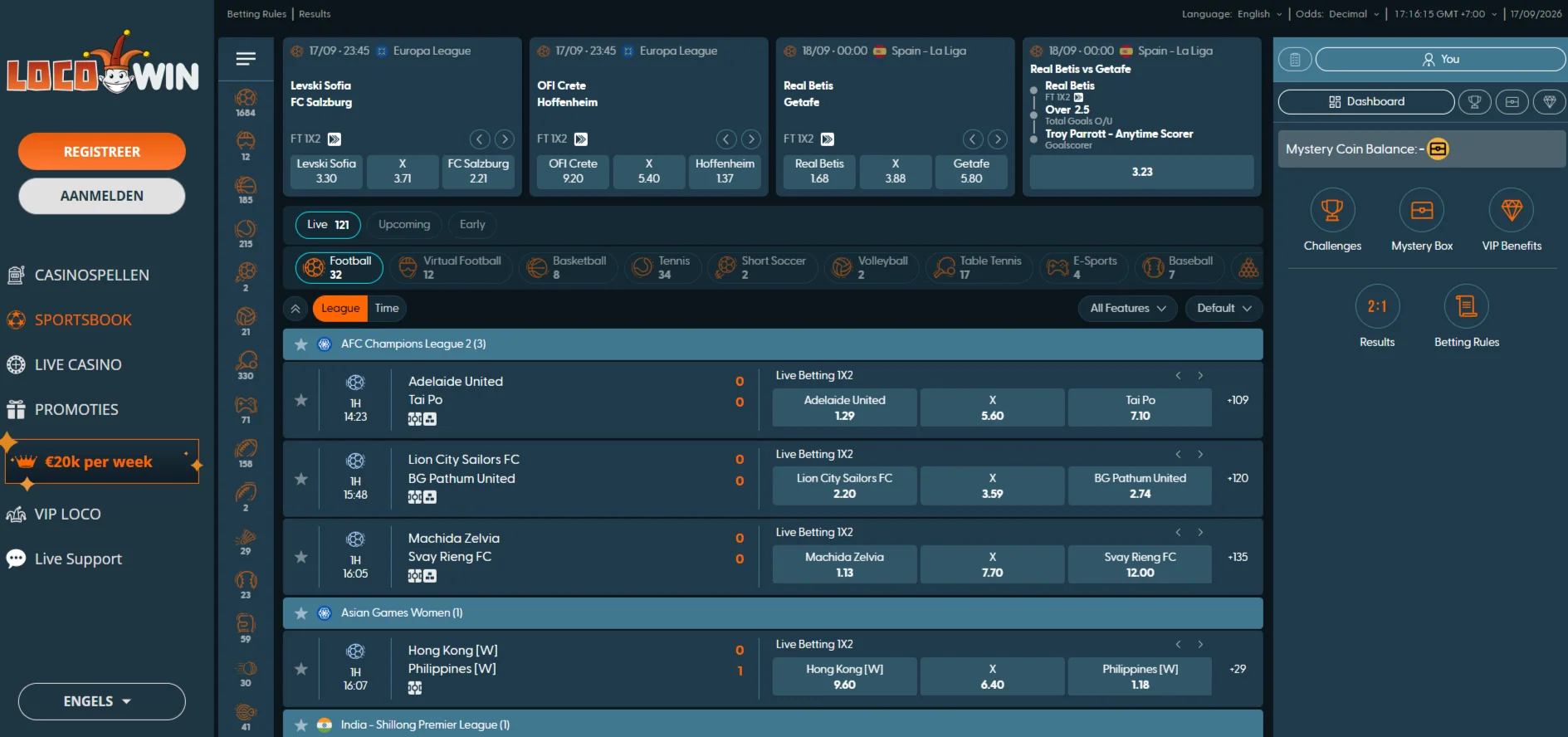The width and height of the screenshot is (1568, 737).
Task: Favorite India Shillong Premier League star
Action: pos(301,725)
